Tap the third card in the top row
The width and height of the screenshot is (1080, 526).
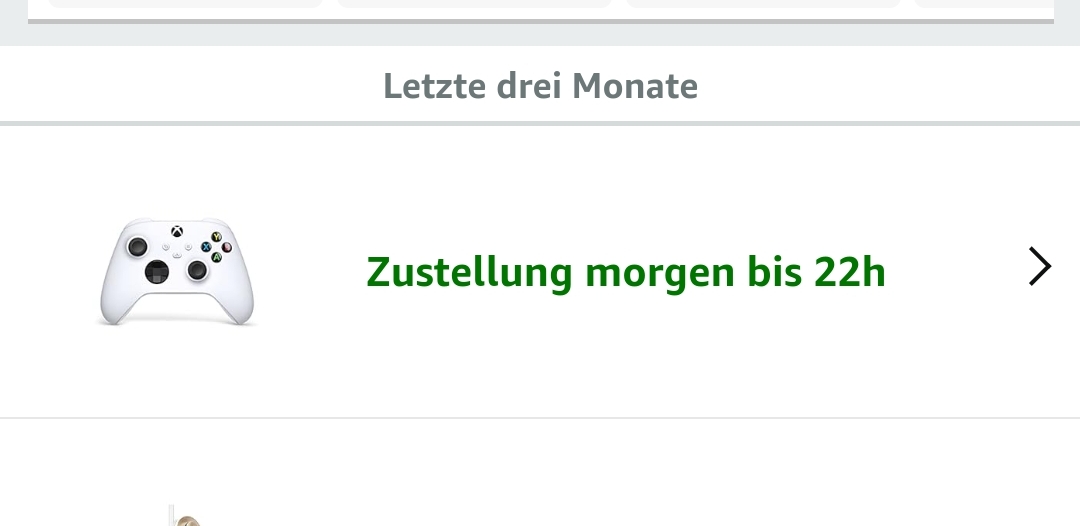(x=763, y=3)
